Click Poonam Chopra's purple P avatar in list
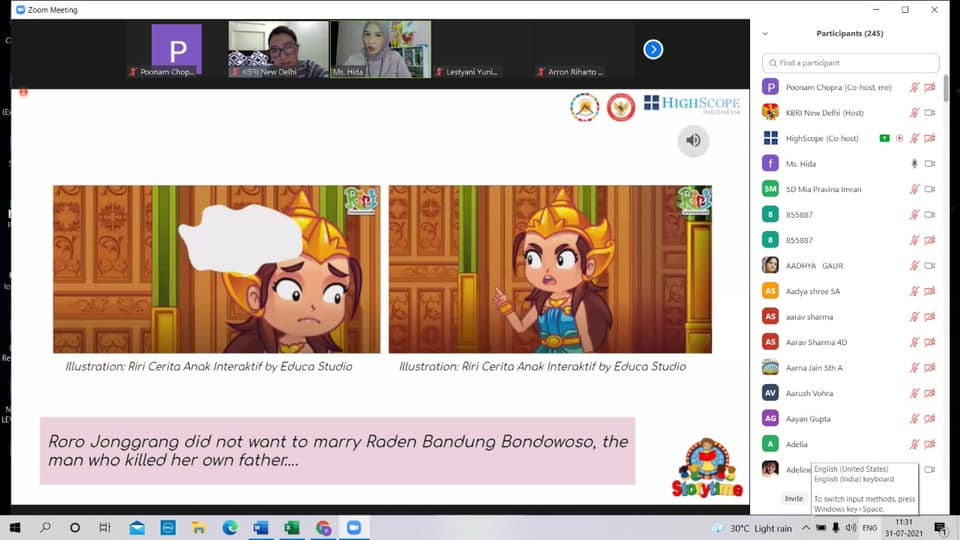The image size is (960, 540). [x=770, y=87]
